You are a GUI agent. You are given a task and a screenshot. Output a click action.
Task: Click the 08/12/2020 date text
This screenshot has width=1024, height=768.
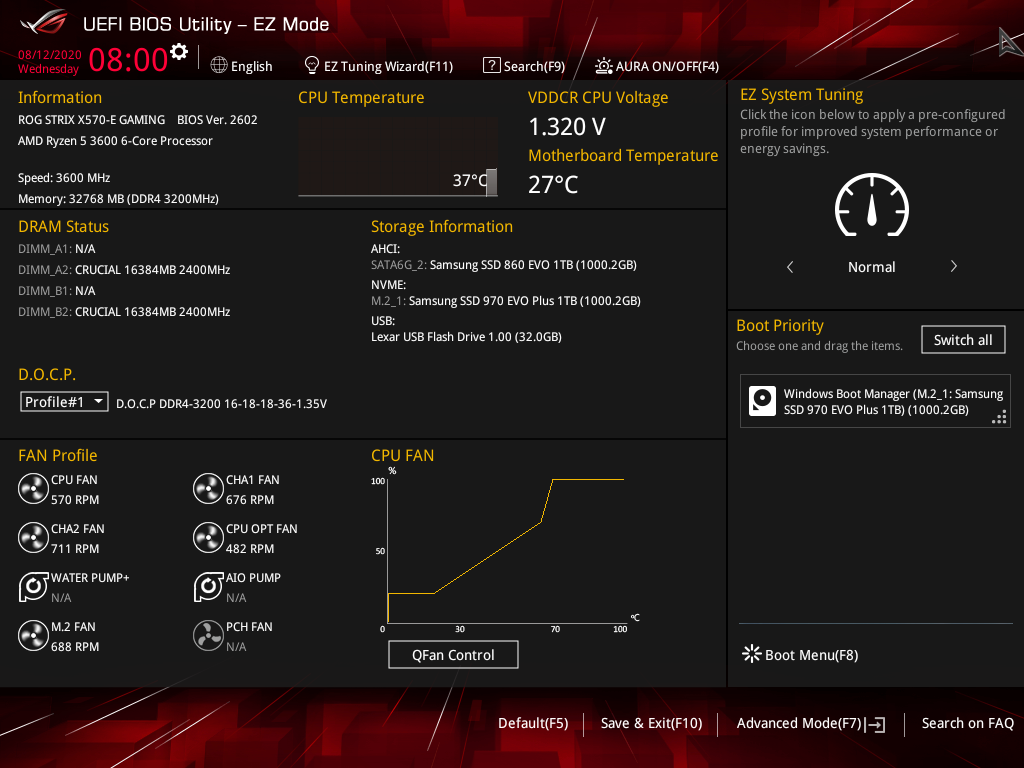coord(50,55)
